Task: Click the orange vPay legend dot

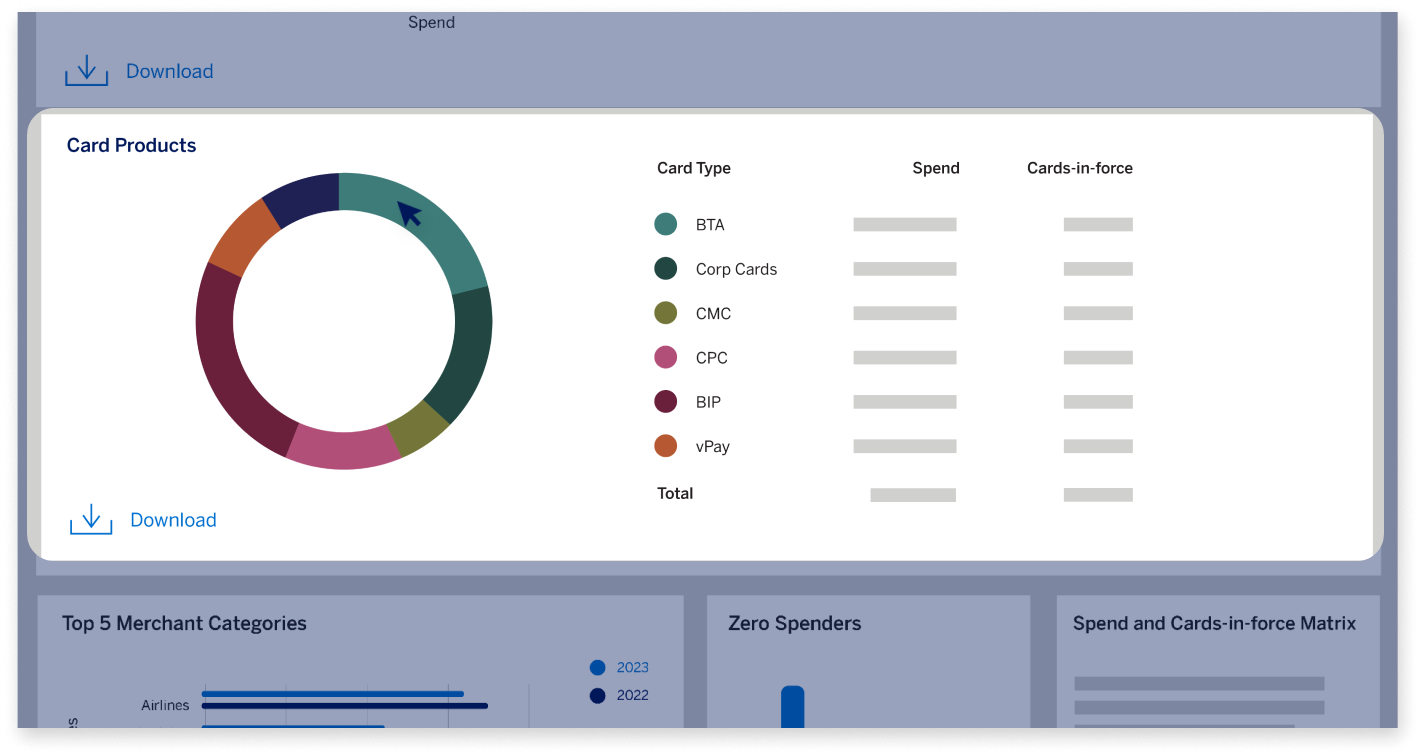Action: pos(666,445)
